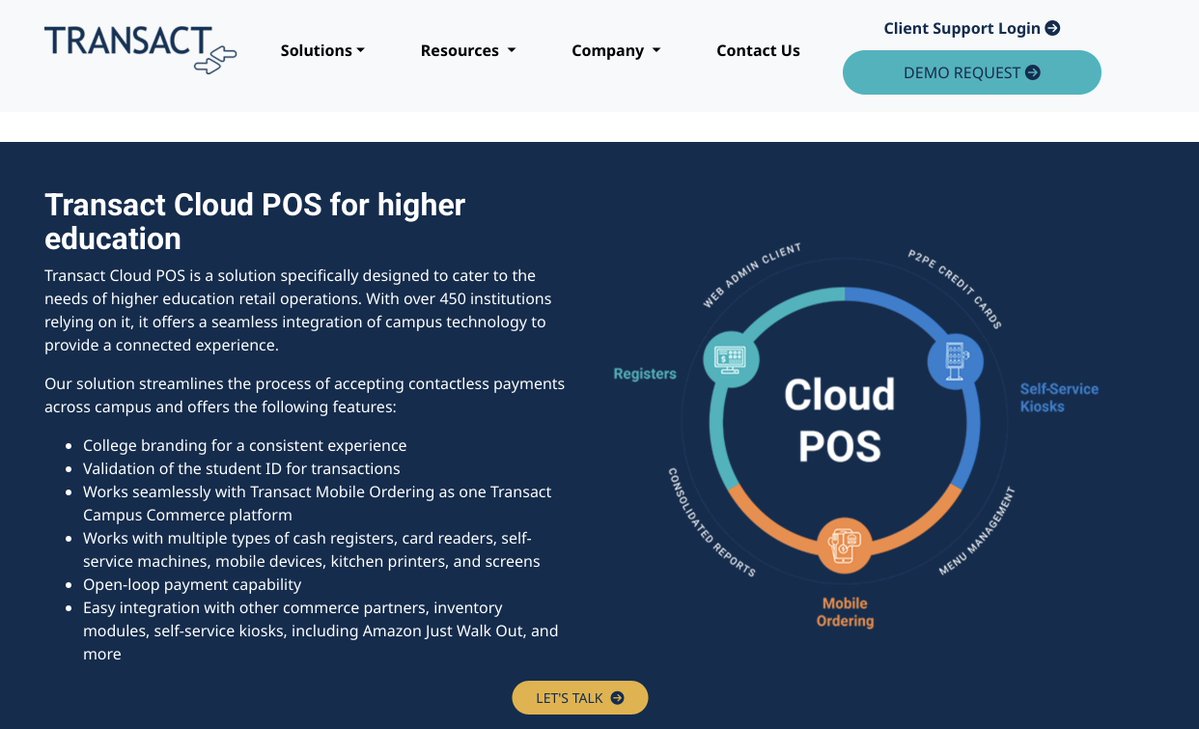Click the LET'S TALK button

coord(580,698)
